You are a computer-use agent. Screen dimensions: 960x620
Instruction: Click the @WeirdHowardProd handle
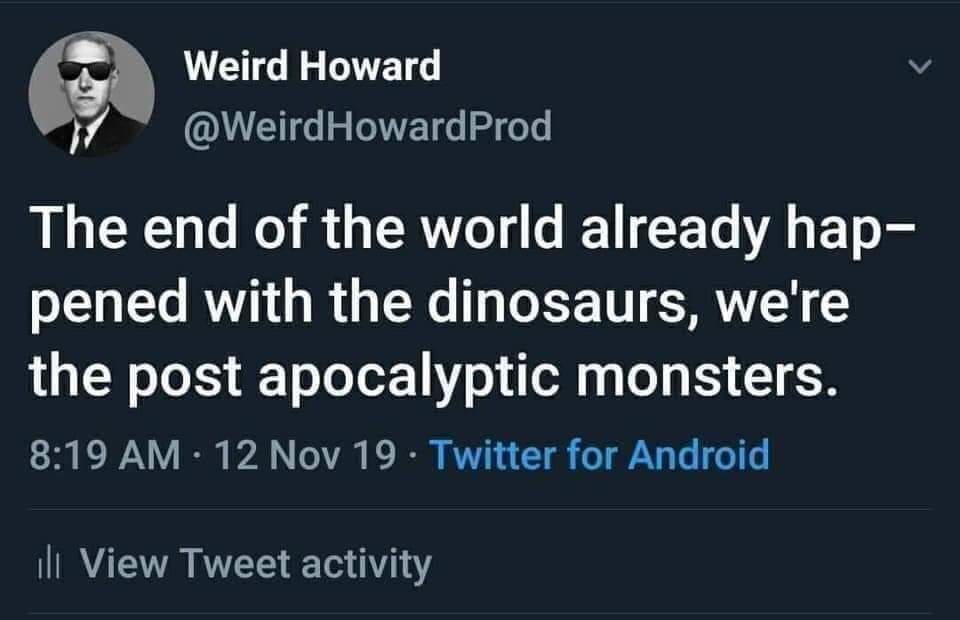tap(367, 127)
